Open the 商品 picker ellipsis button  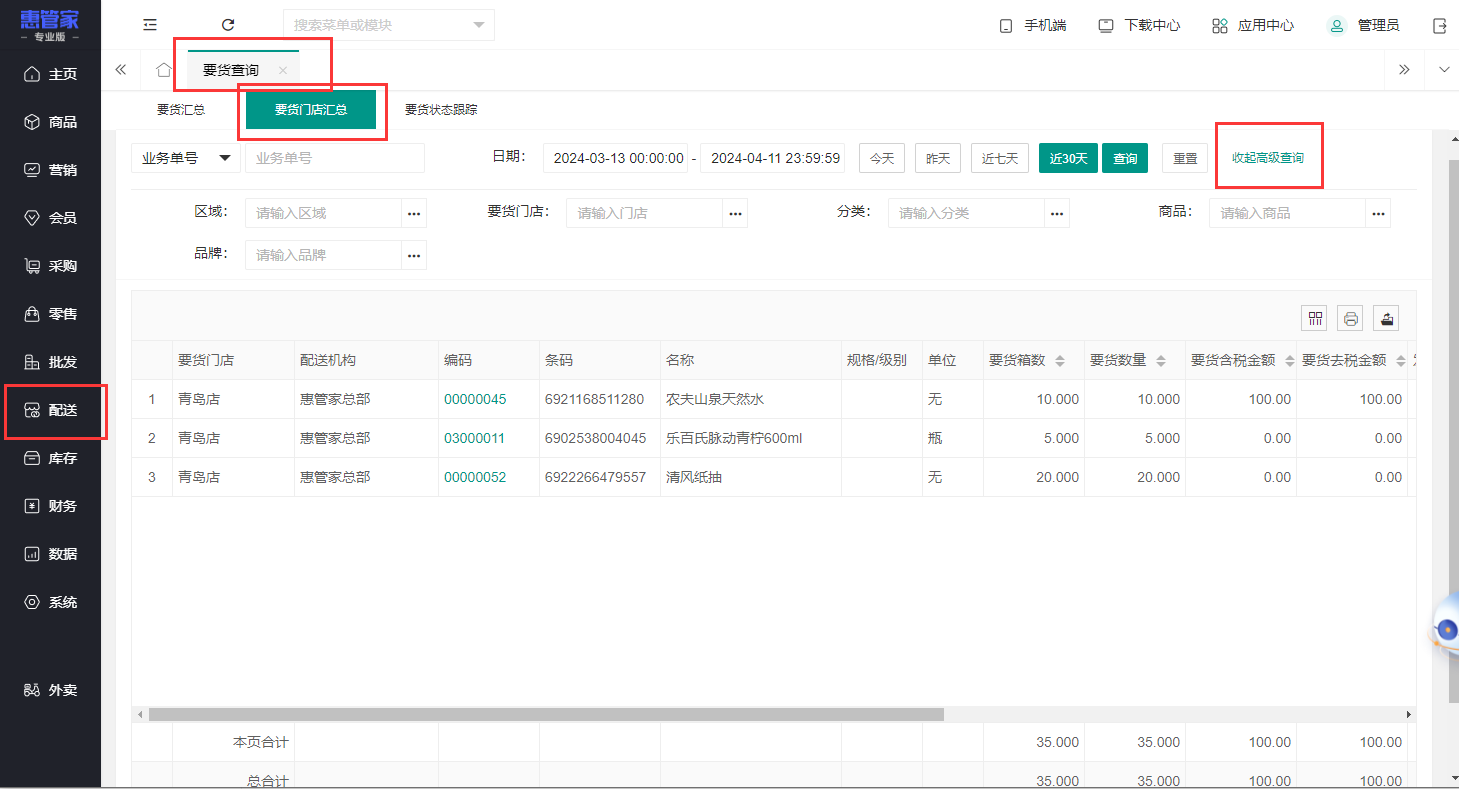[x=1378, y=213]
